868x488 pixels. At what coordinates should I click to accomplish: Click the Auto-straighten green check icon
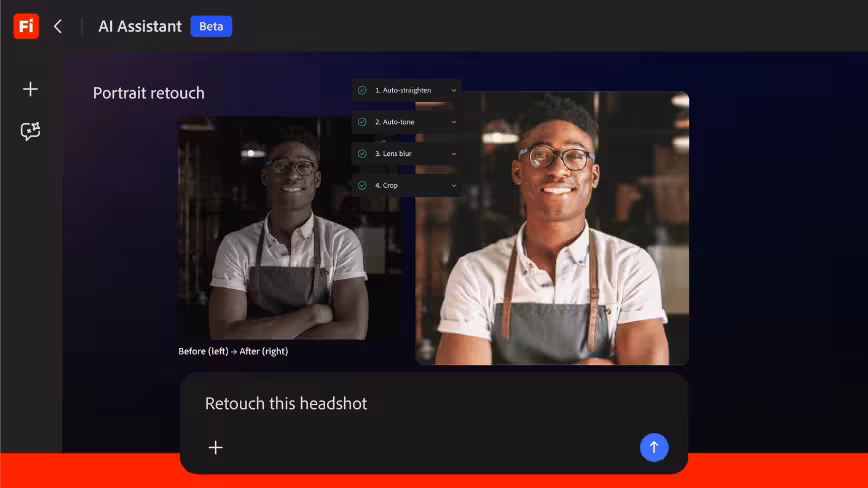362,90
